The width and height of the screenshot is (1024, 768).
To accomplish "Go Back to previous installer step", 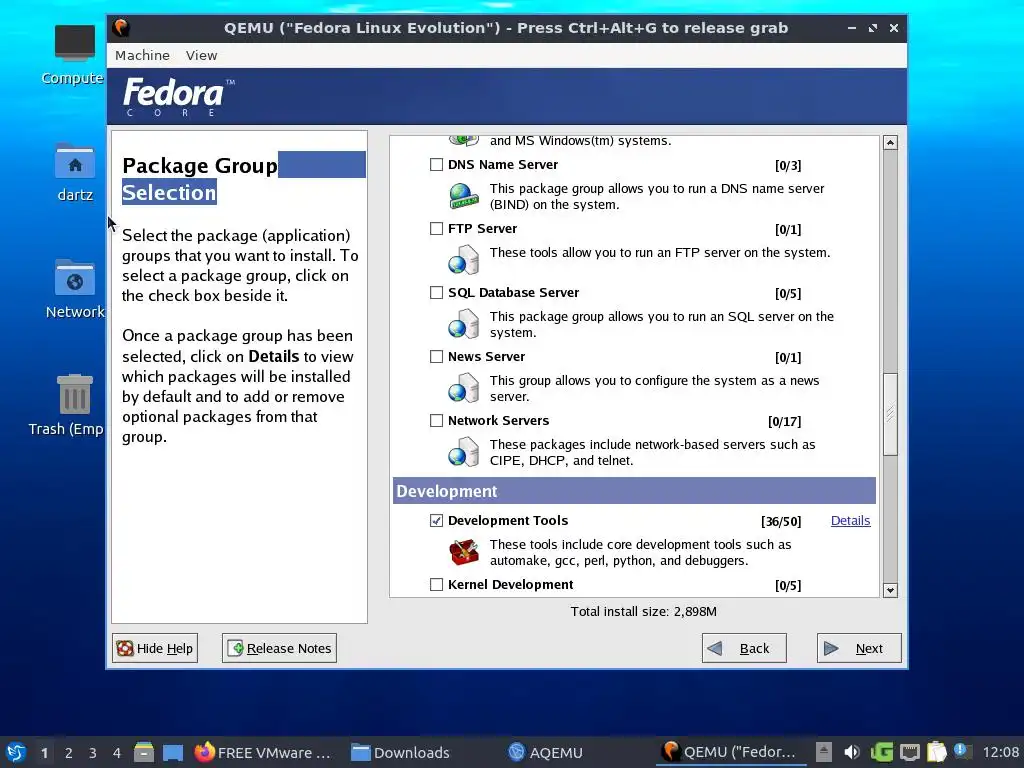I will (x=744, y=648).
